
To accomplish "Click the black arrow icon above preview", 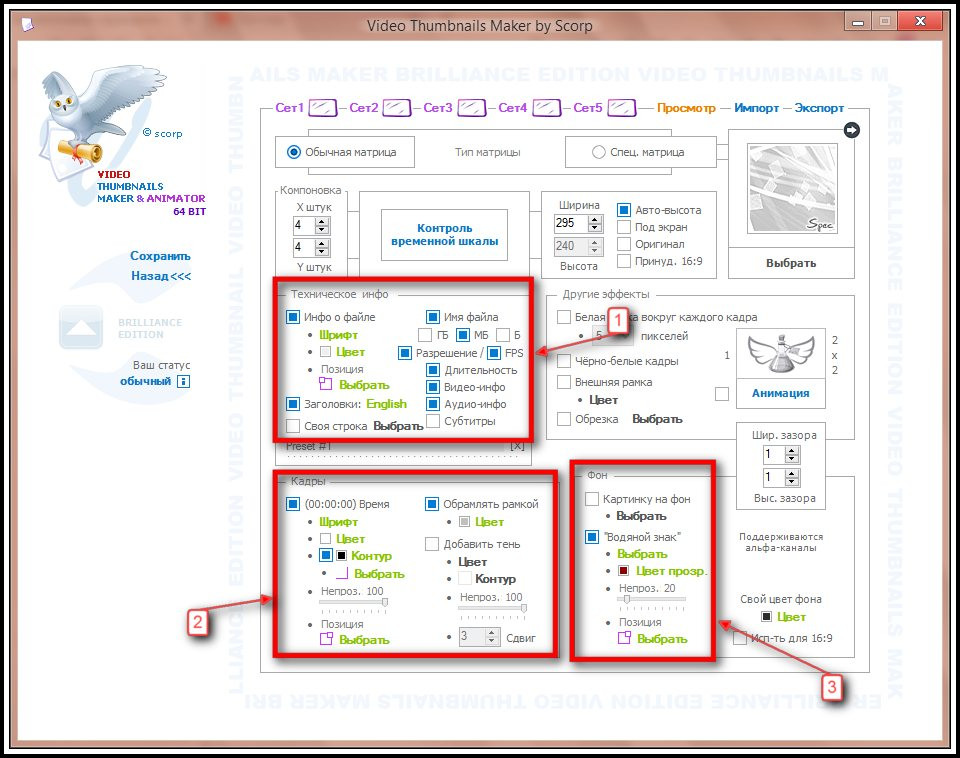I will (x=851, y=130).
